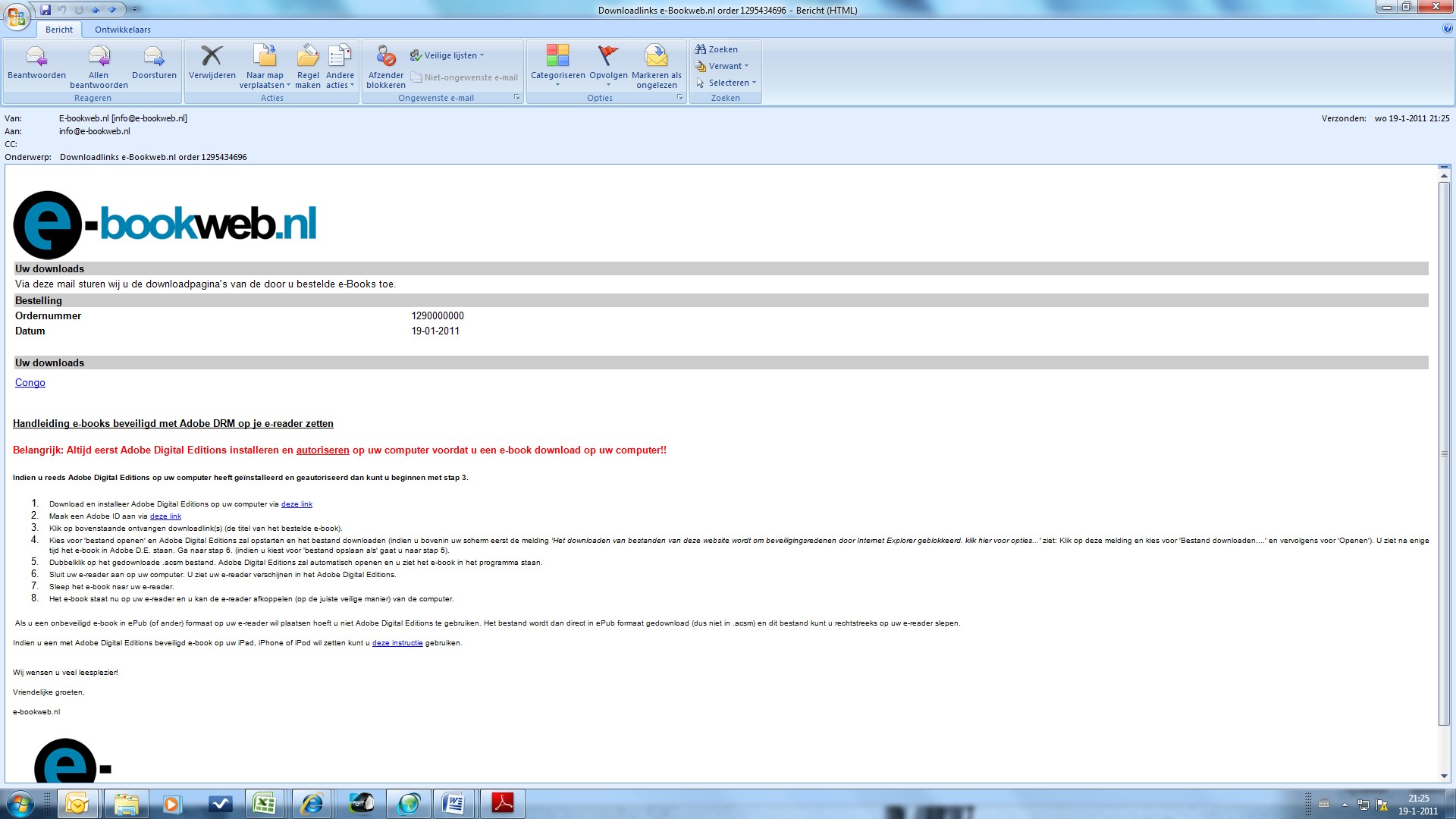
Task: Open Excel from the taskbar
Action: click(265, 804)
